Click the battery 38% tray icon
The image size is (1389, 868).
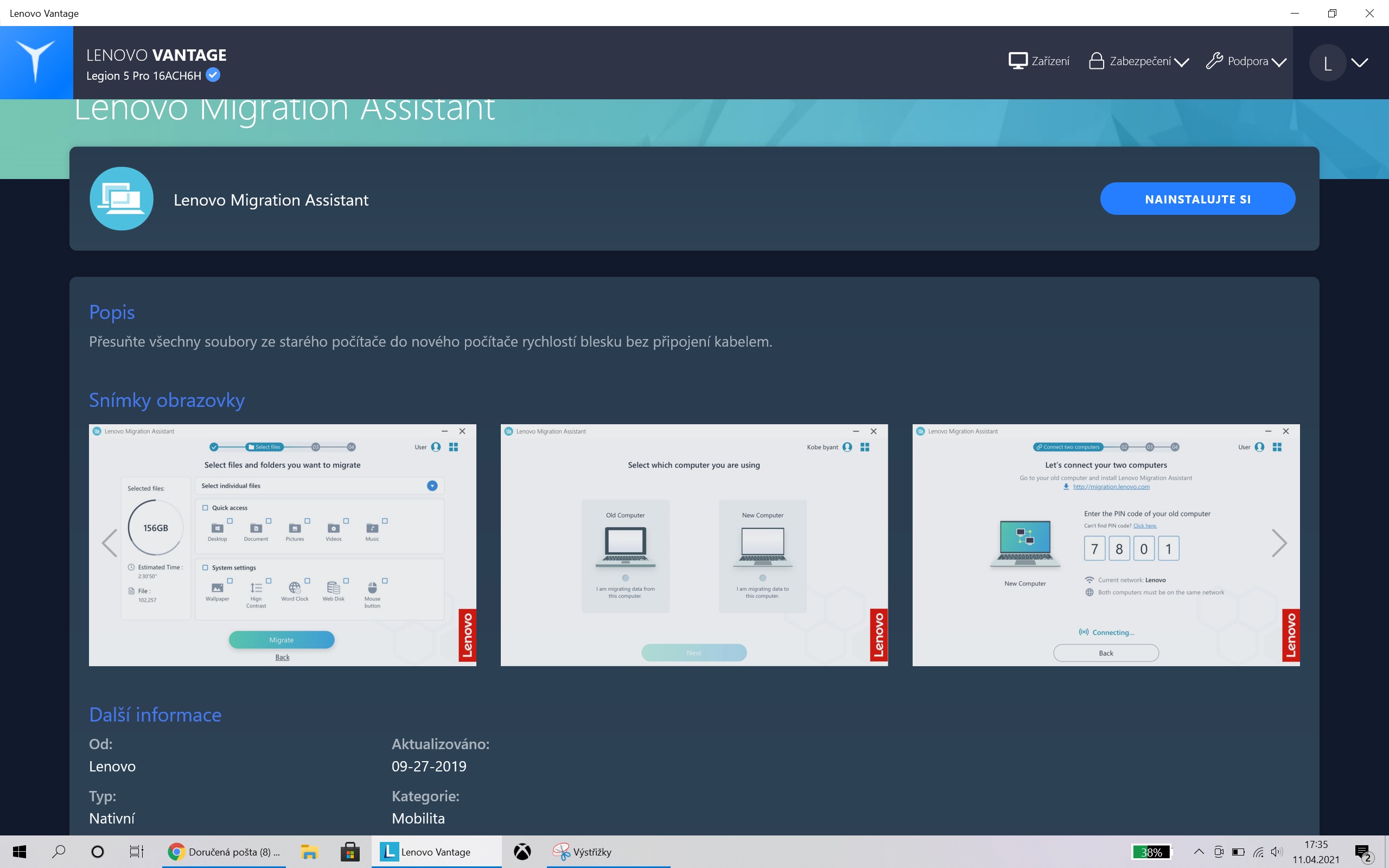(x=1151, y=851)
